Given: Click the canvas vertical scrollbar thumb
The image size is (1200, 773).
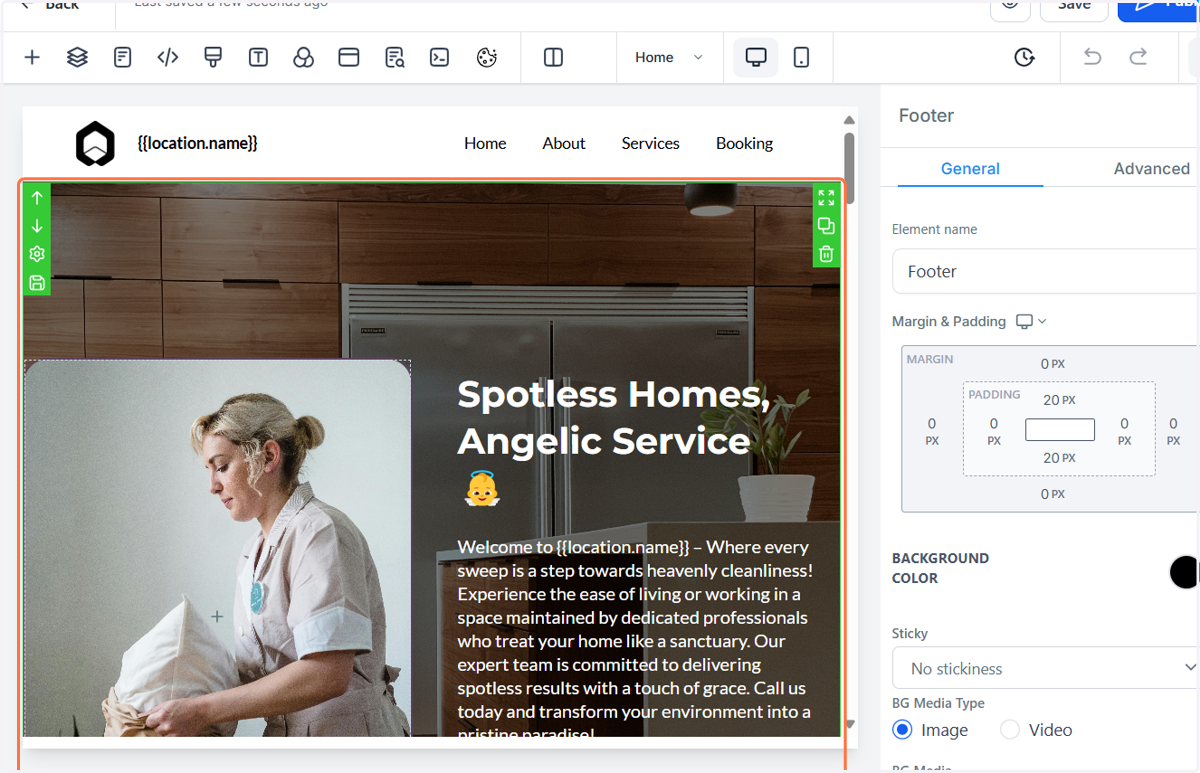Looking at the screenshot, I should [x=849, y=168].
